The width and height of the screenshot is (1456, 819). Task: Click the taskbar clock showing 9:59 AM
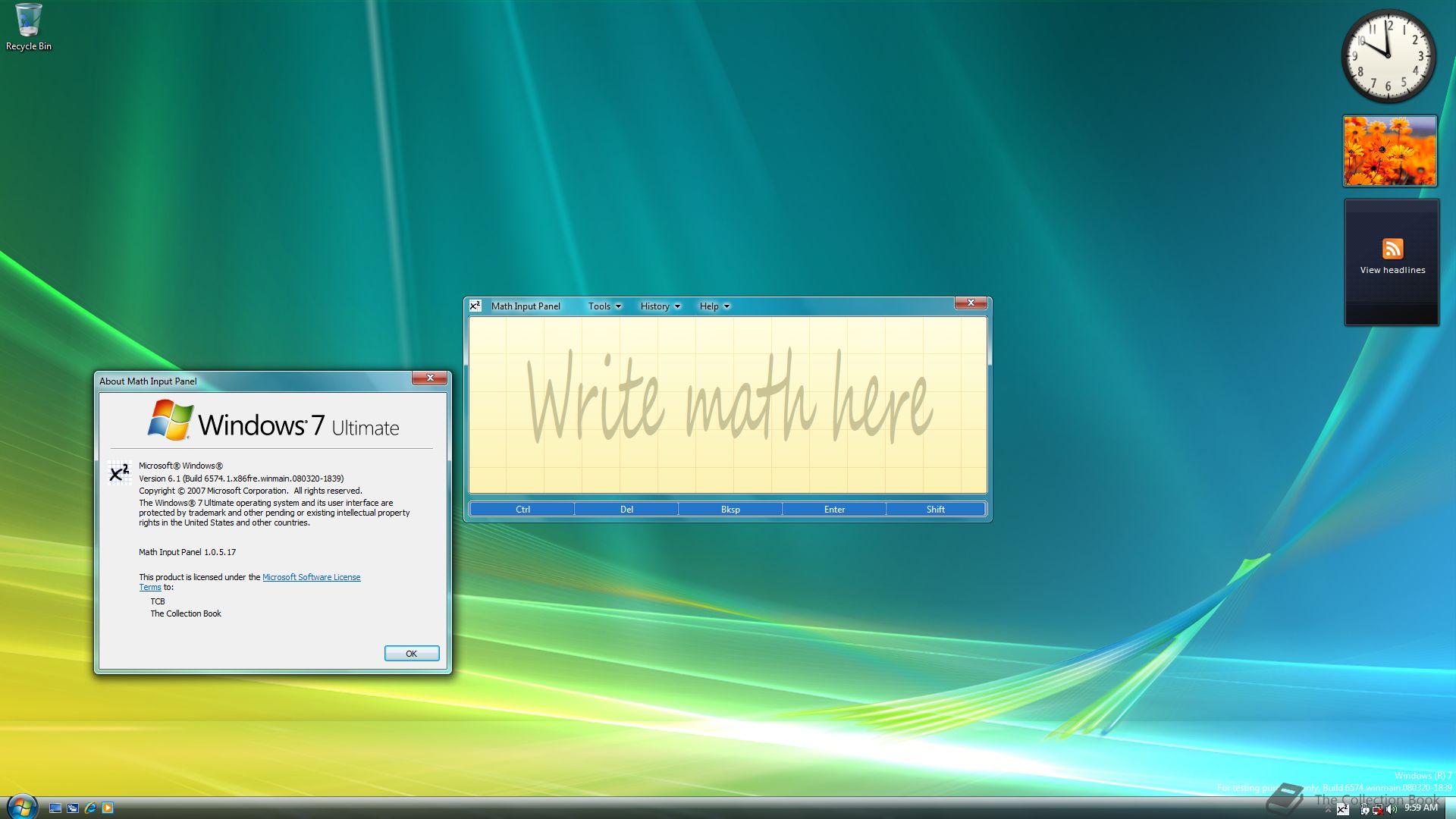click(1421, 808)
